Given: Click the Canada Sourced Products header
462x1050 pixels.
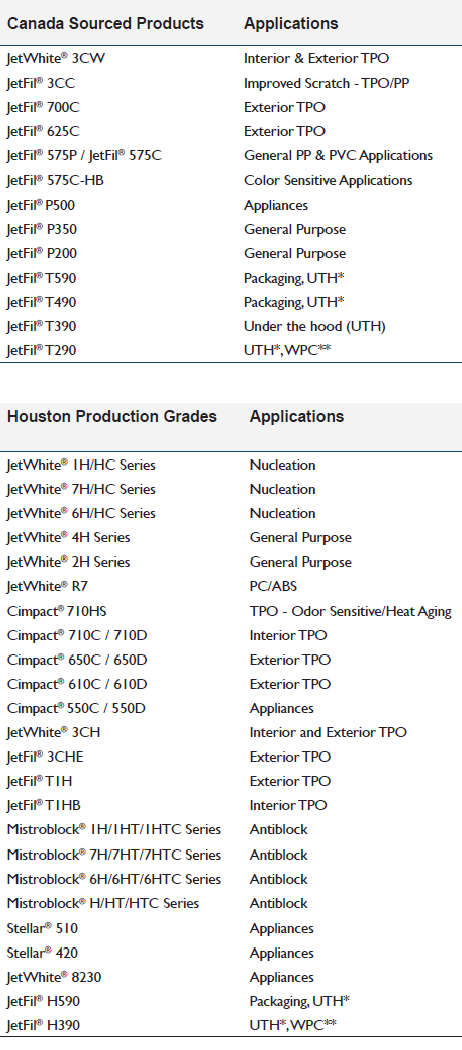Looking at the screenshot, I should tap(105, 23).
